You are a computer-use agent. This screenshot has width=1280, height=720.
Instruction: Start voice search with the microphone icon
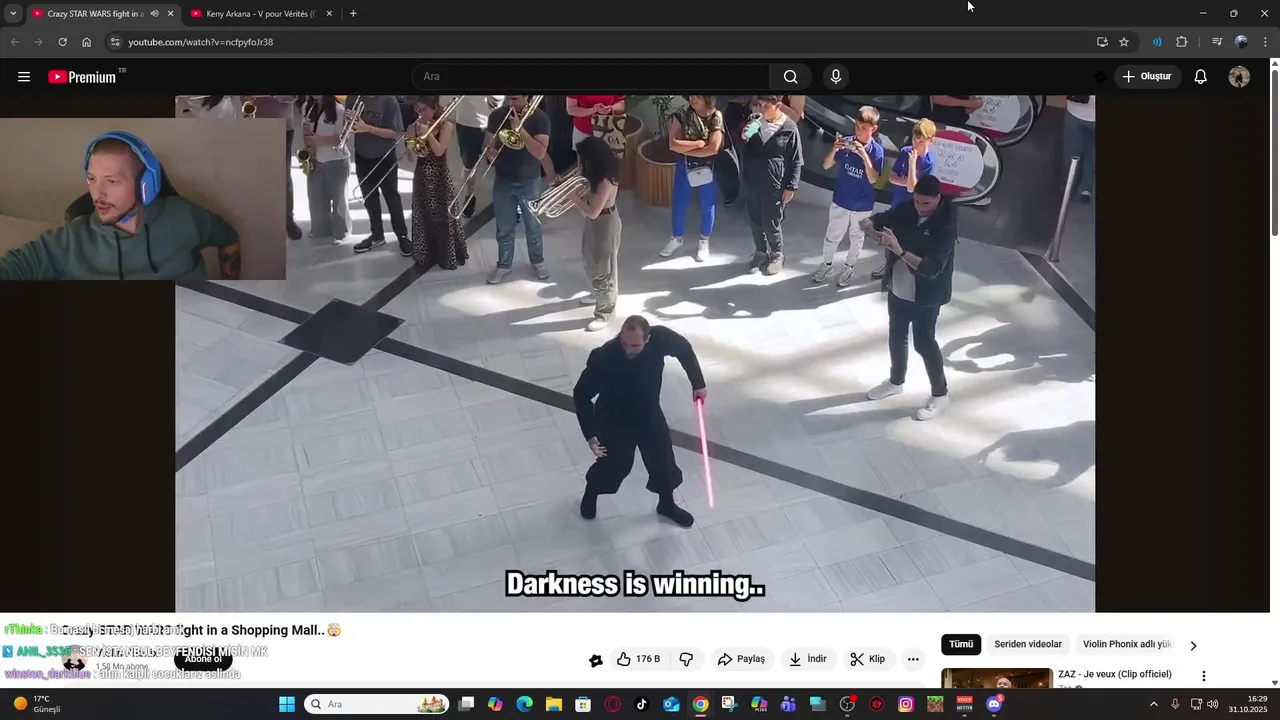[836, 77]
